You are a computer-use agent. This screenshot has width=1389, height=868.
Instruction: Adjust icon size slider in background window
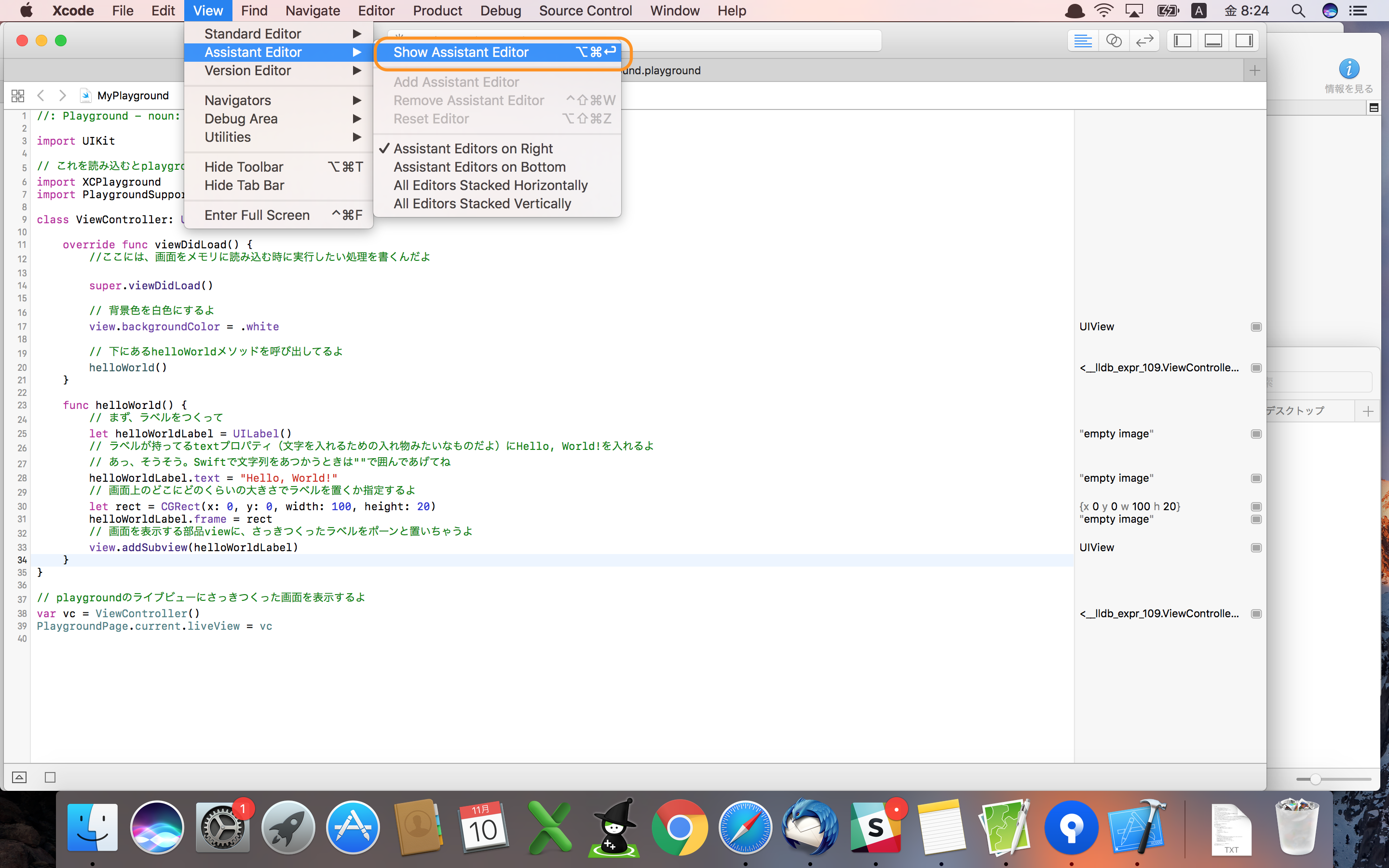click(1316, 779)
